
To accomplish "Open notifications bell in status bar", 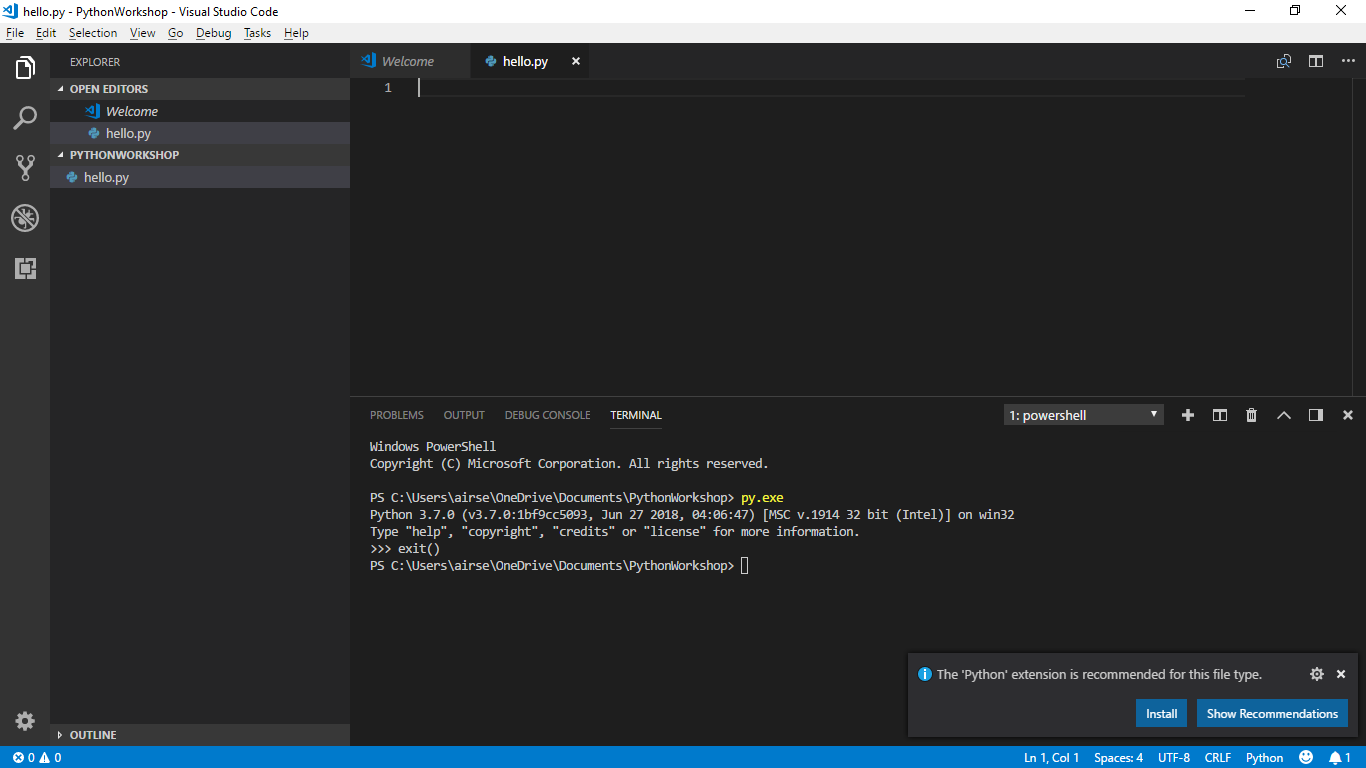I will click(1340, 757).
